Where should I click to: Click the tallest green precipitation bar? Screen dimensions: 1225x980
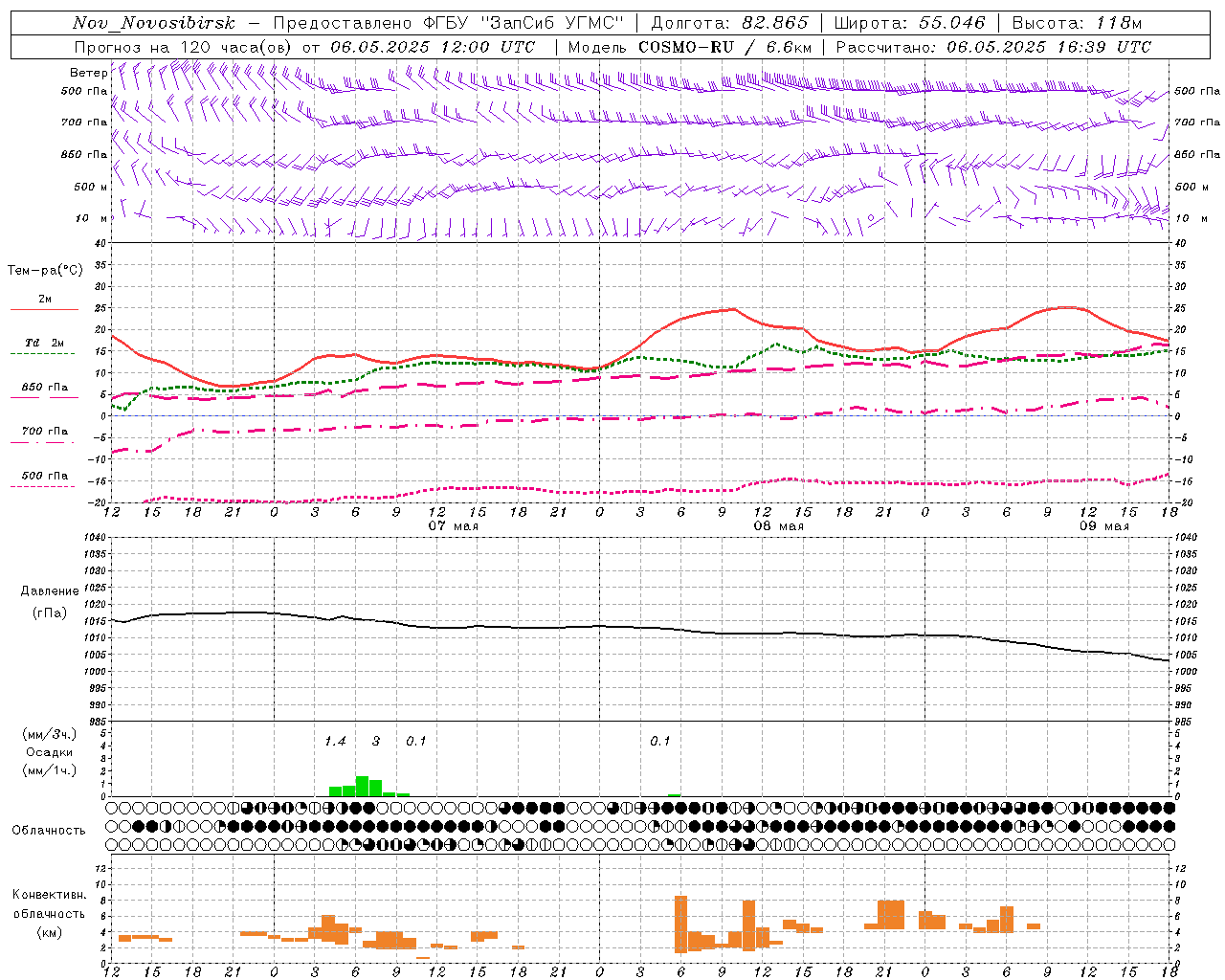tap(362, 786)
